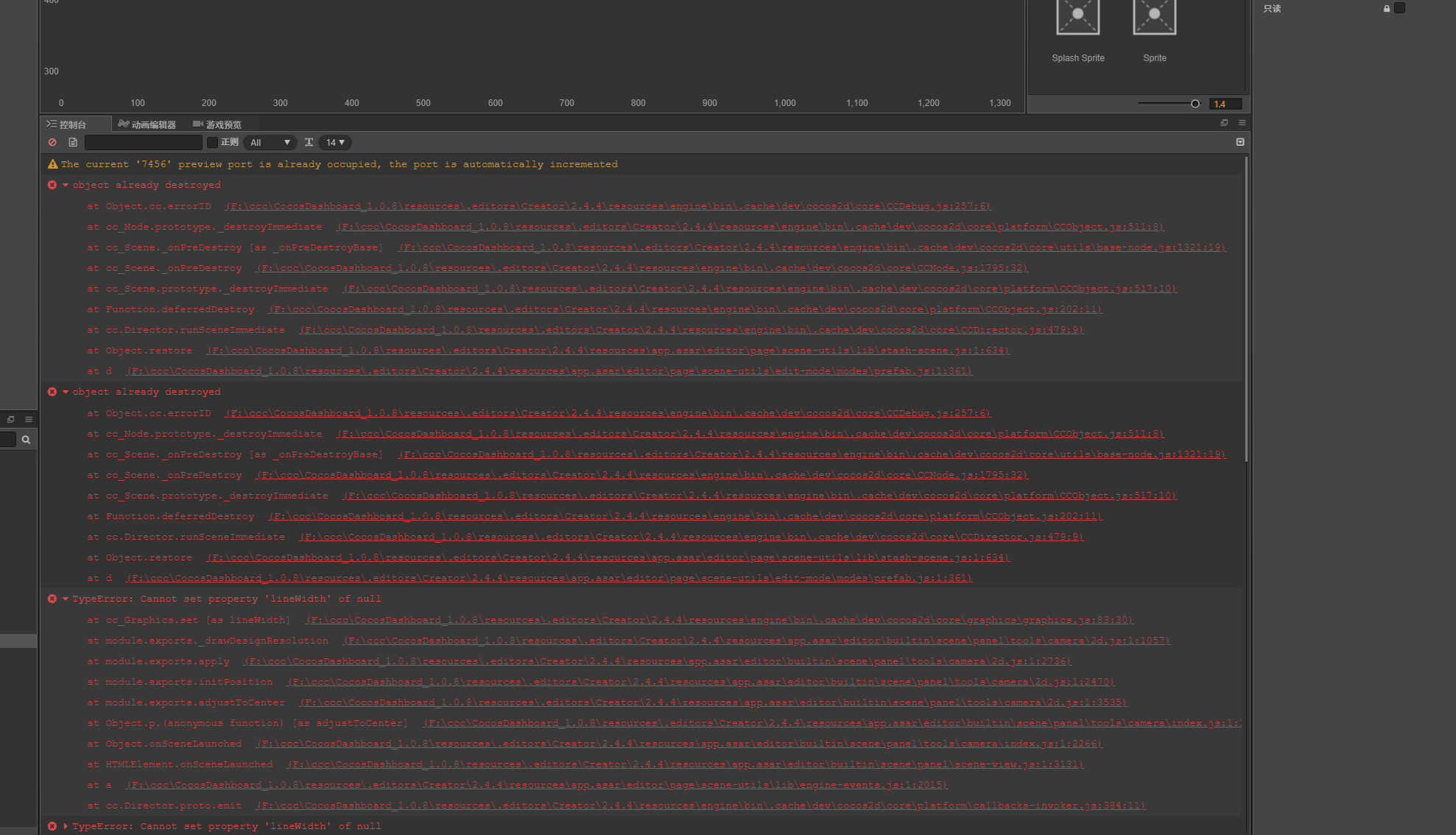Expand the last collapsed lineWidth TypeError
The width and height of the screenshot is (1456, 835).
(66, 826)
